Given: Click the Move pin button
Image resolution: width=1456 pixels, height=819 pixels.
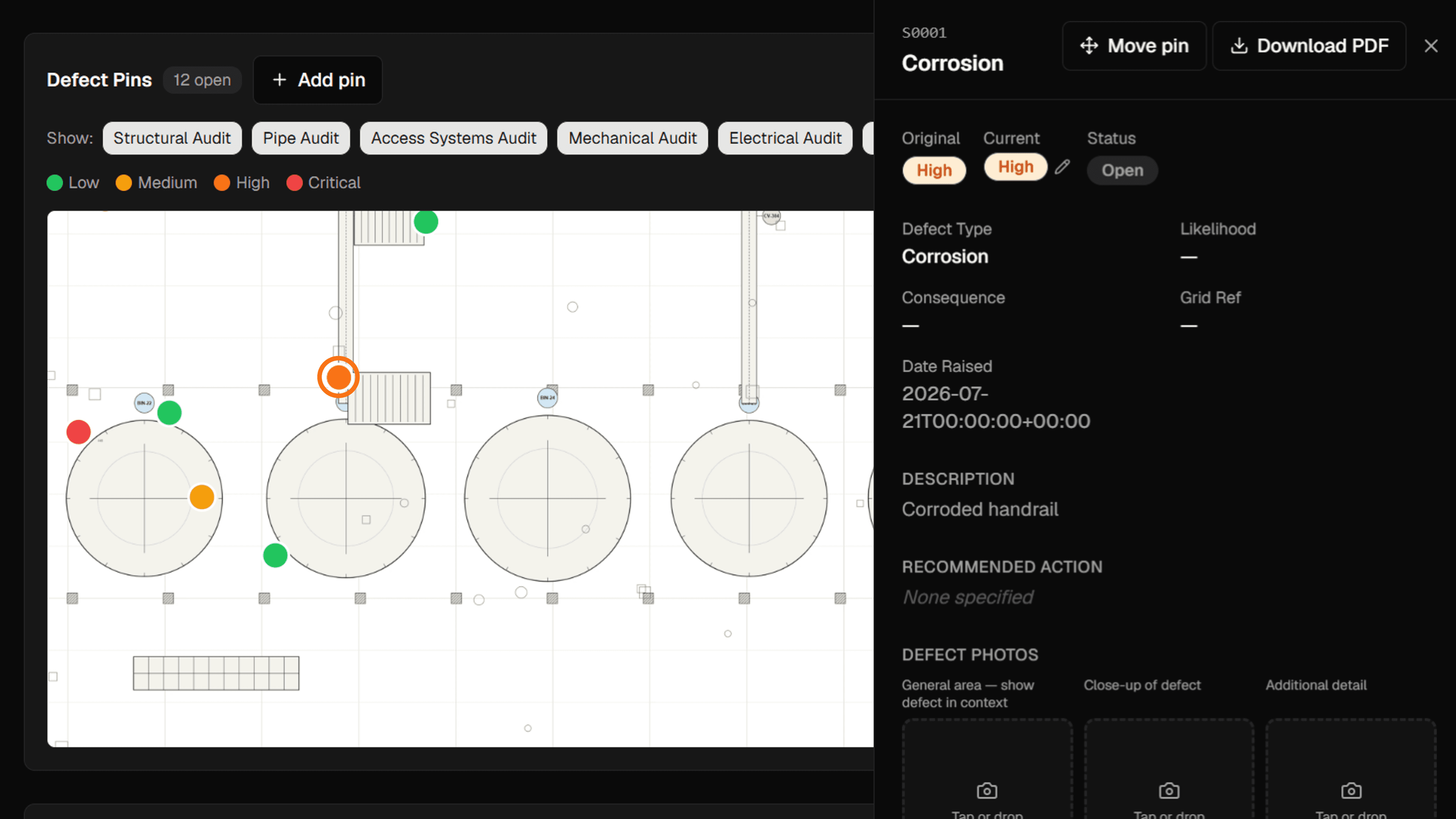Looking at the screenshot, I should coord(1134,46).
